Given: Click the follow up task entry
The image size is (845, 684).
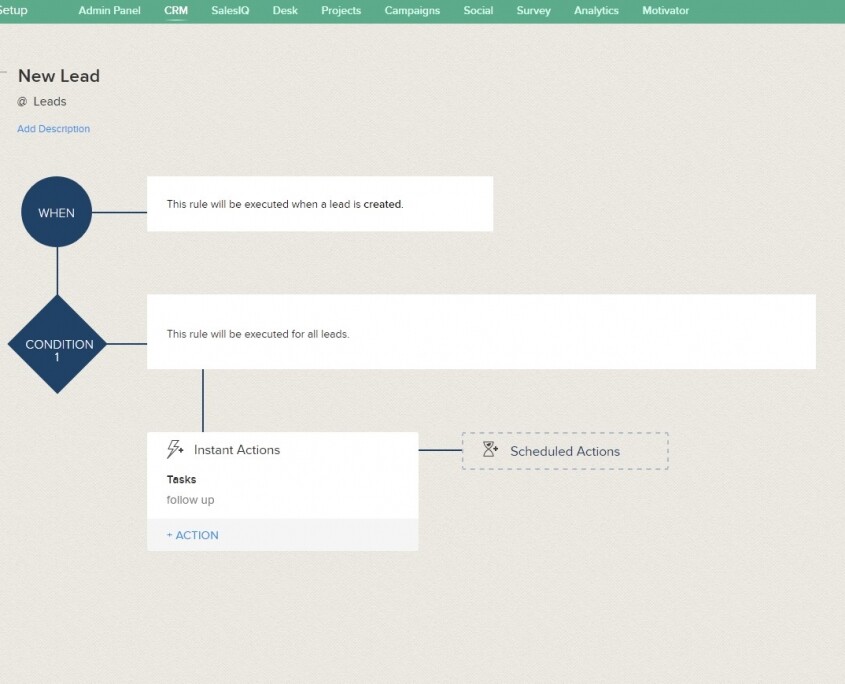Looking at the screenshot, I should pyautogui.click(x=190, y=500).
